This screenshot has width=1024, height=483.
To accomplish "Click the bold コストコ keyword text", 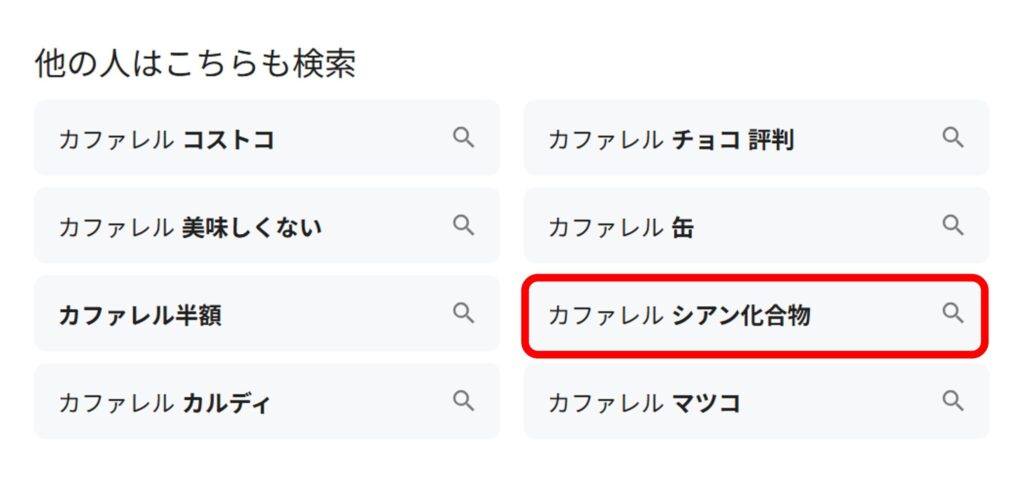I will (x=228, y=139).
